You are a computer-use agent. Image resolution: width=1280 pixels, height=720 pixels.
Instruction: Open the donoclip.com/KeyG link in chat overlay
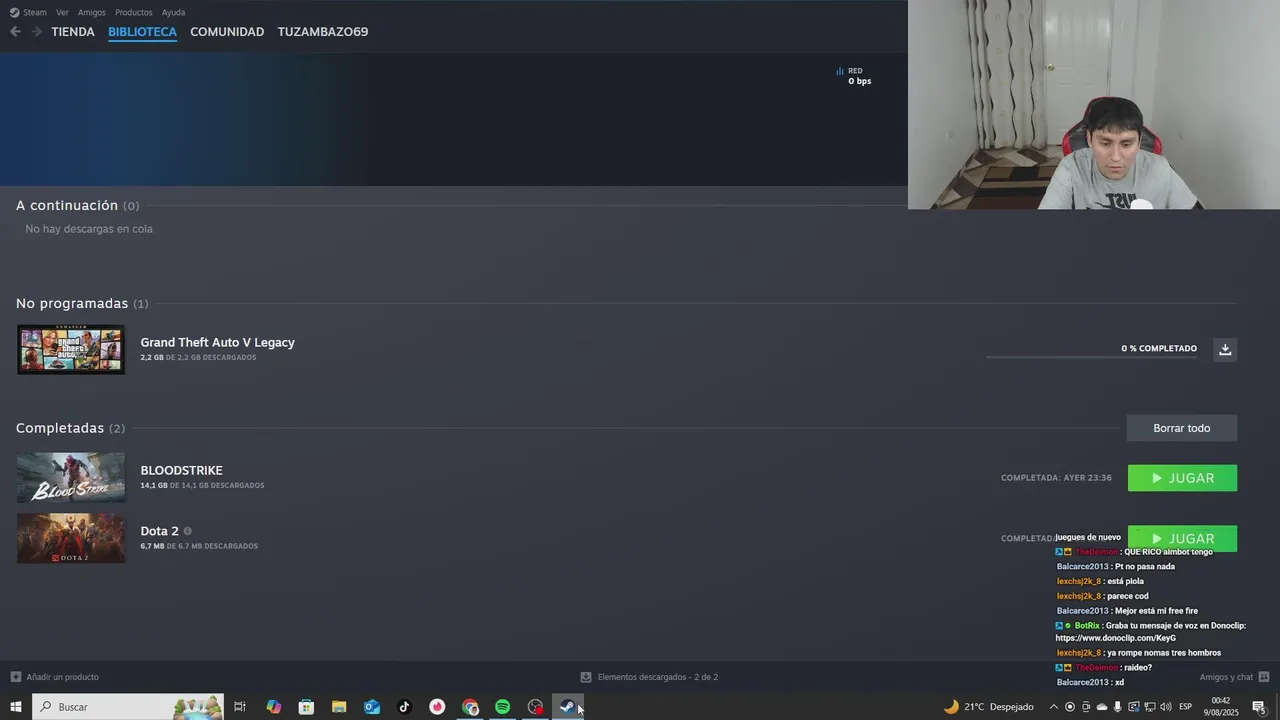tap(1115, 638)
